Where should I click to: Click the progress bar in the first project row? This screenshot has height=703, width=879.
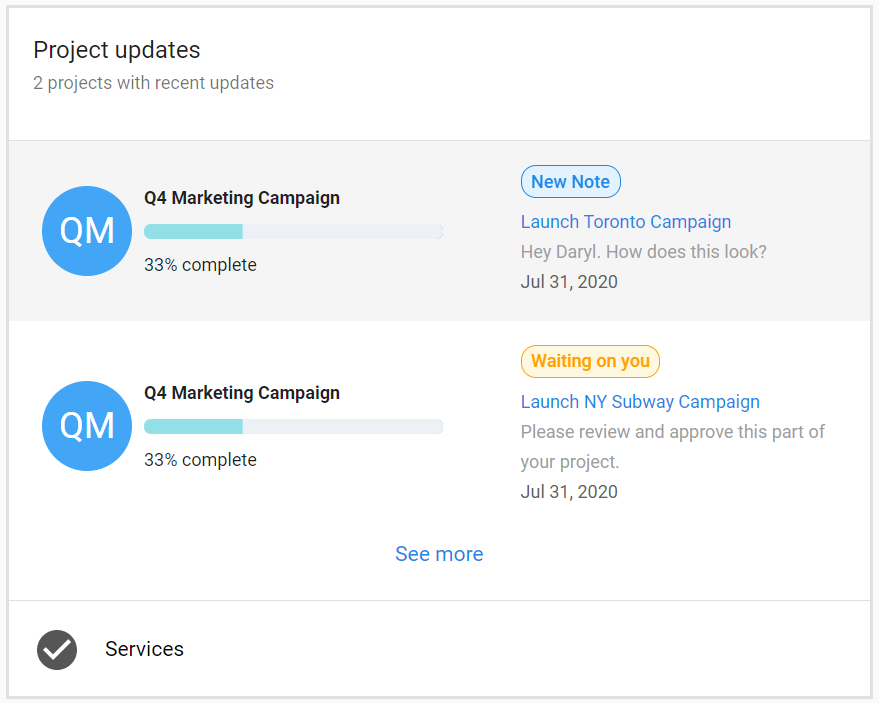tap(293, 232)
